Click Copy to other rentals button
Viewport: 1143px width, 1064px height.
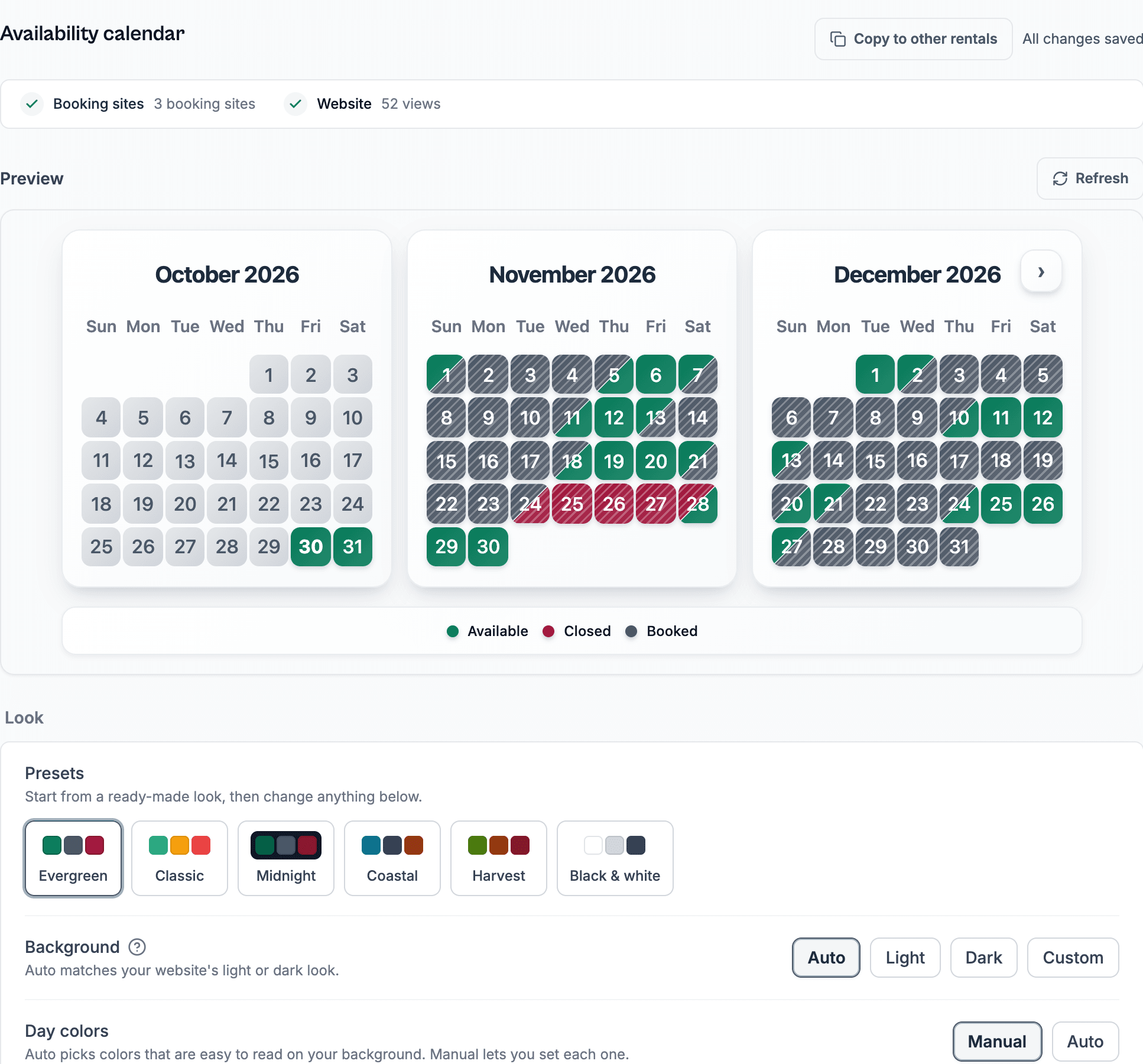click(x=914, y=39)
